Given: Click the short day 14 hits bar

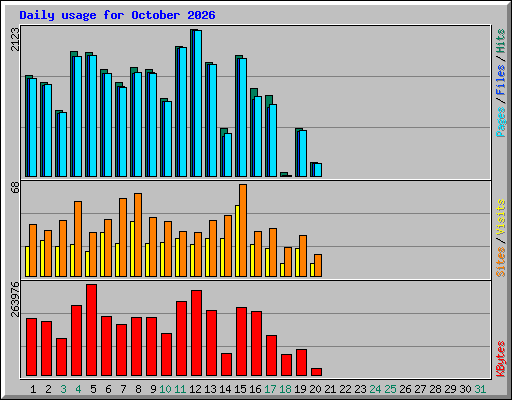Looking at the screenshot, I should [x=222, y=152].
